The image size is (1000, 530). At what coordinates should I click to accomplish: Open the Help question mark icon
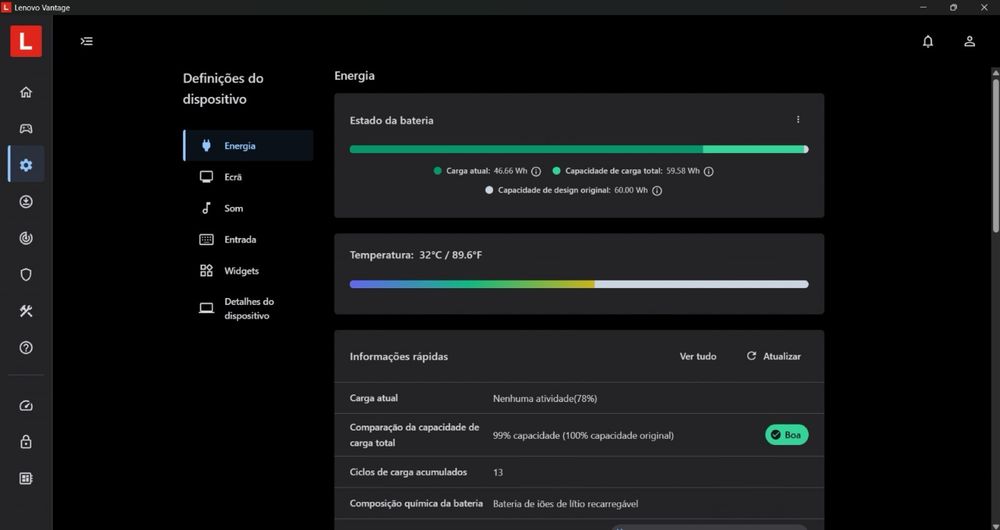pyautogui.click(x=26, y=348)
